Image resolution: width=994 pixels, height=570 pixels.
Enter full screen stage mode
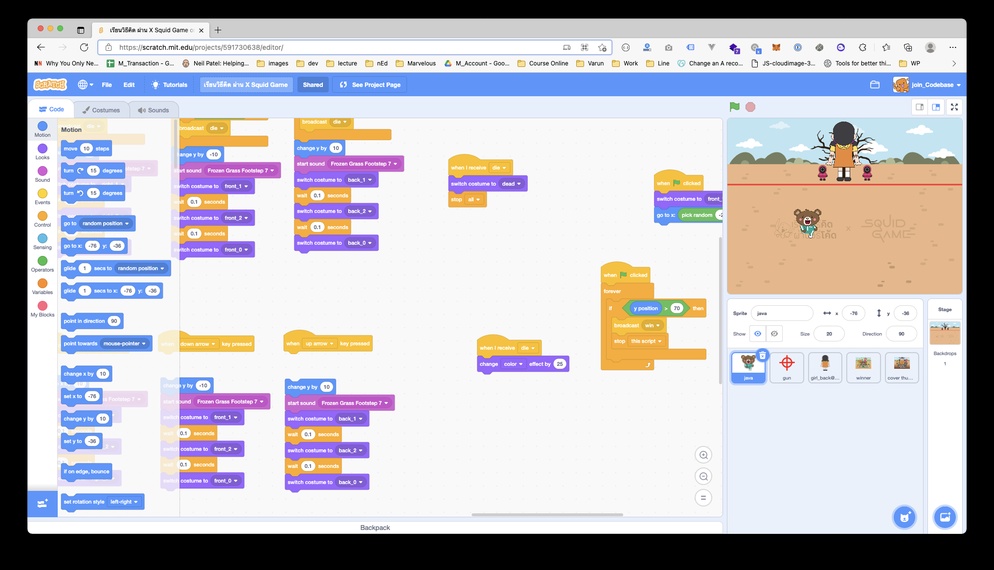[x=954, y=107]
